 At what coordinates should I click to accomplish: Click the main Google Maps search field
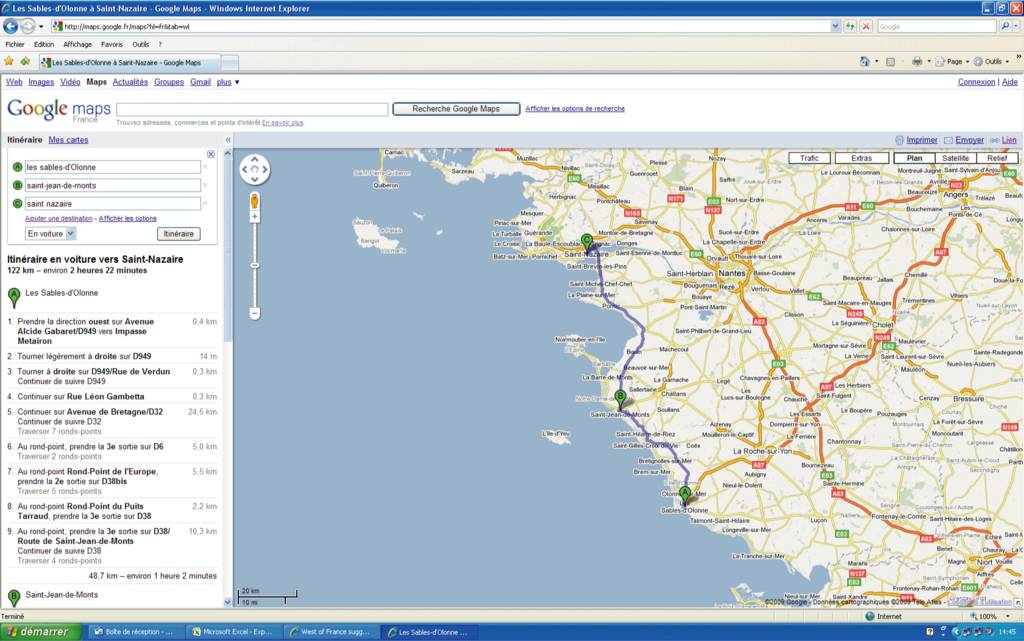point(252,109)
